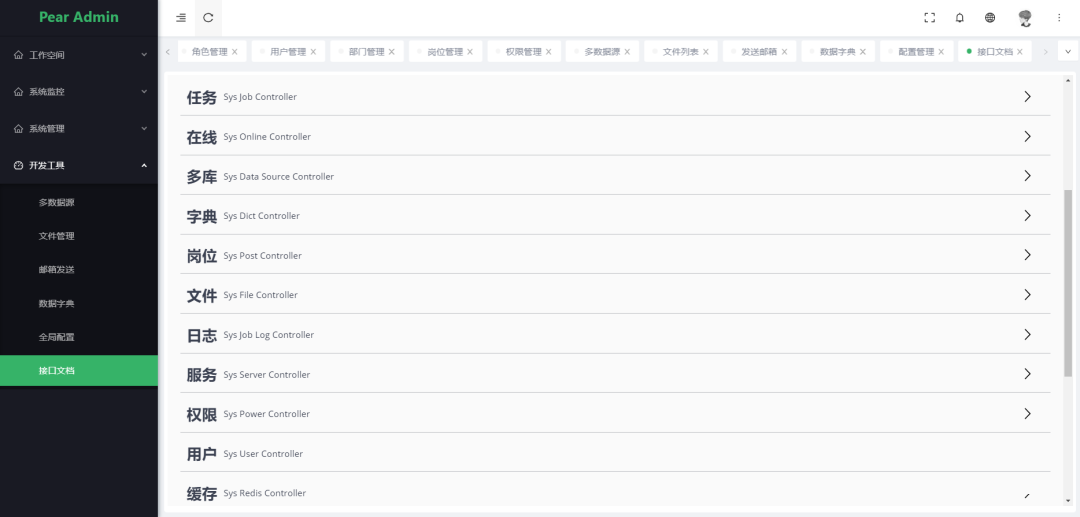
Task: Close the 发送邮箱 tab
Action: [x=785, y=52]
